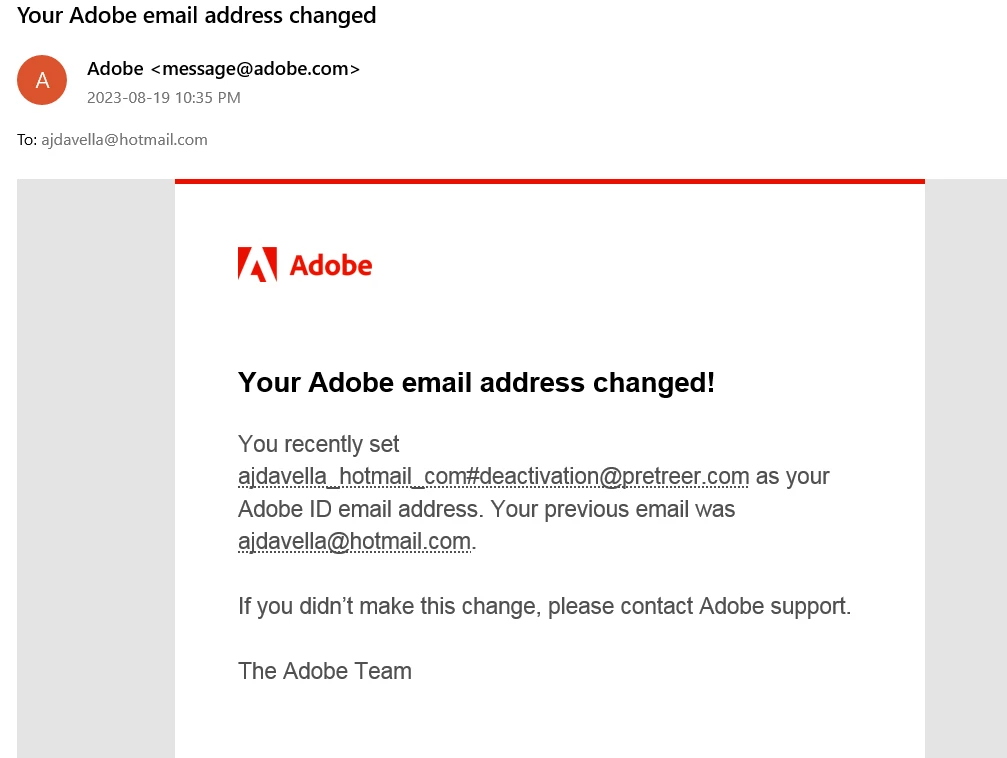Screen dimensions: 1007x758
Task: Click the "Your previous email was" sentence
Action: pos(613,509)
